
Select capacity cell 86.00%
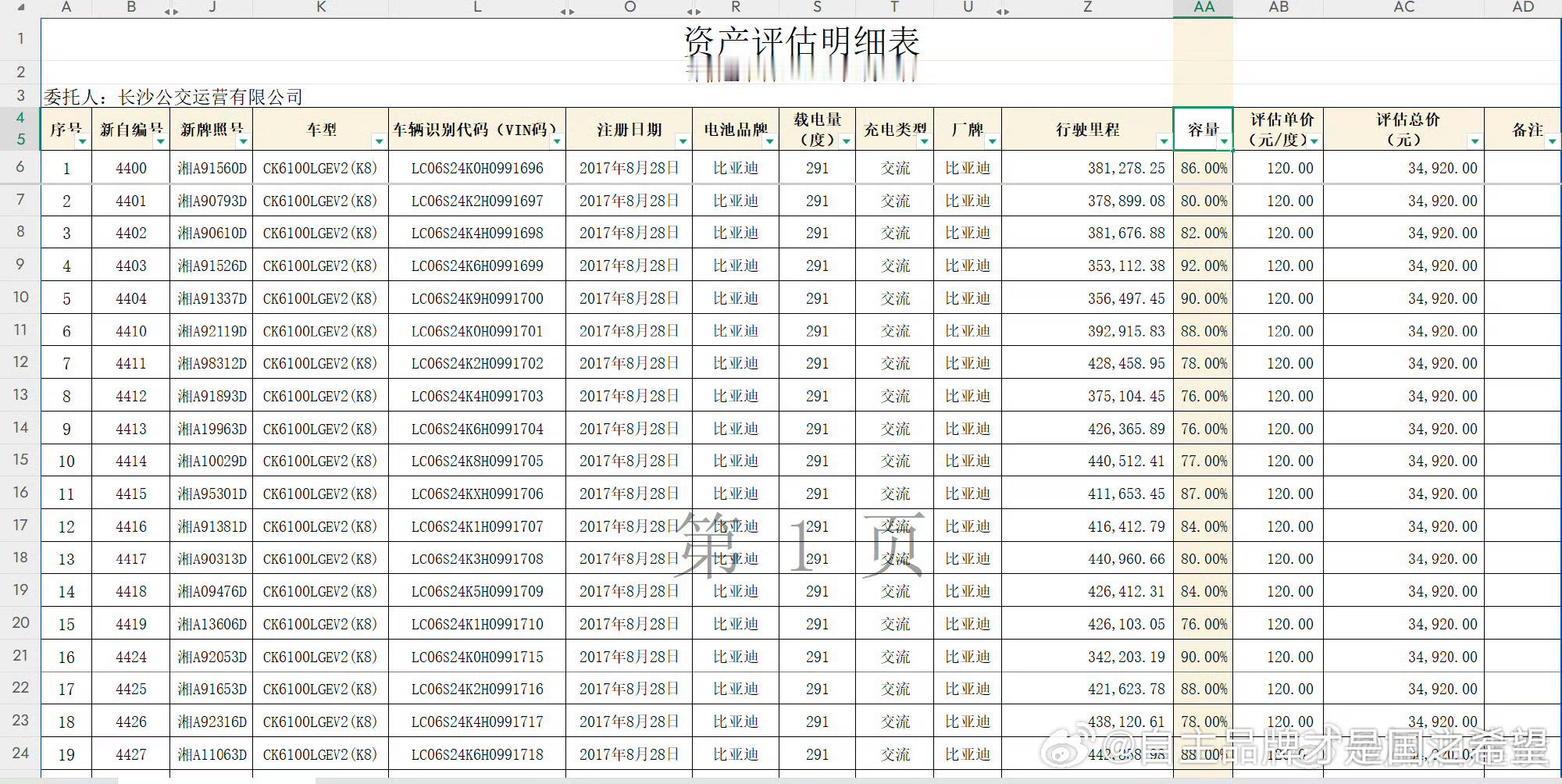pyautogui.click(x=1204, y=168)
